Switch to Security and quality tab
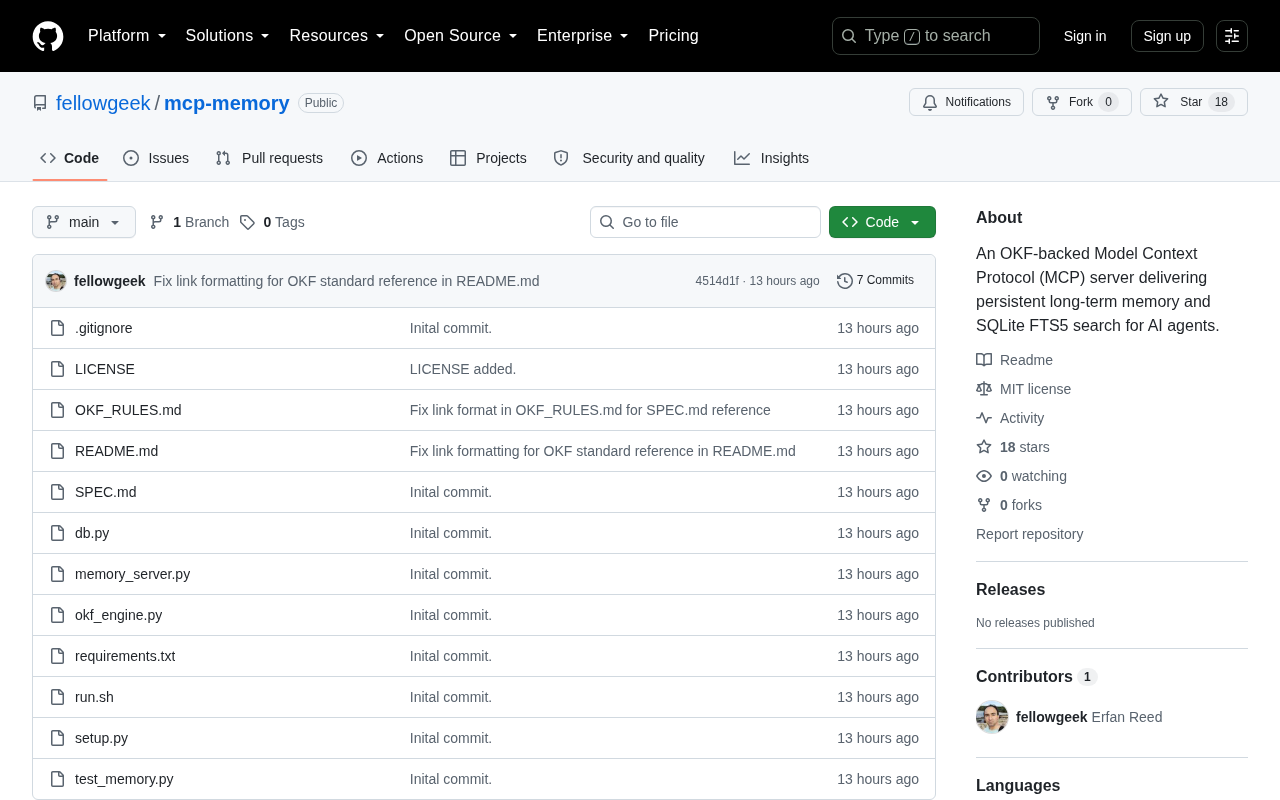 pos(629,158)
